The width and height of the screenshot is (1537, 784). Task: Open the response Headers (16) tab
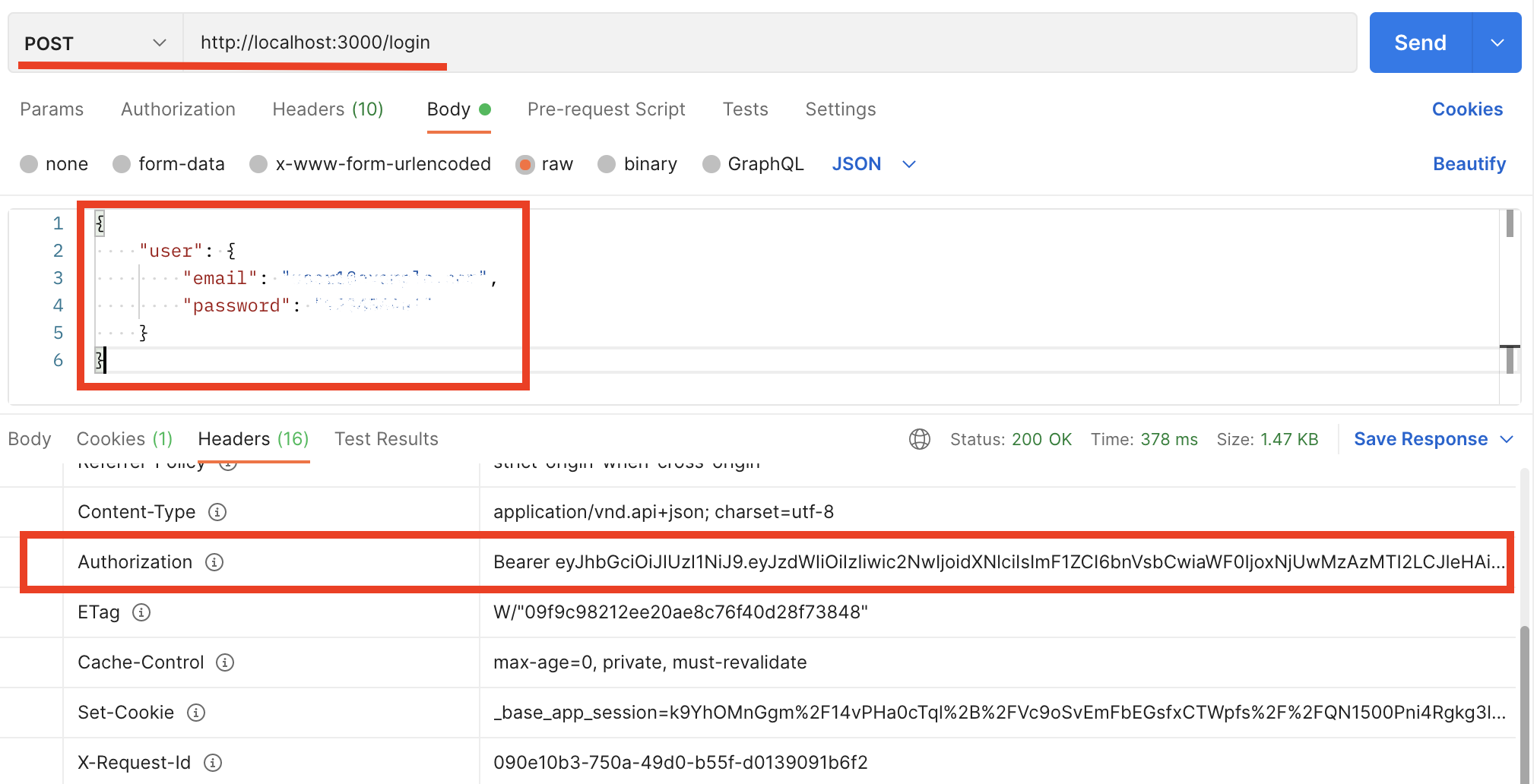(253, 439)
